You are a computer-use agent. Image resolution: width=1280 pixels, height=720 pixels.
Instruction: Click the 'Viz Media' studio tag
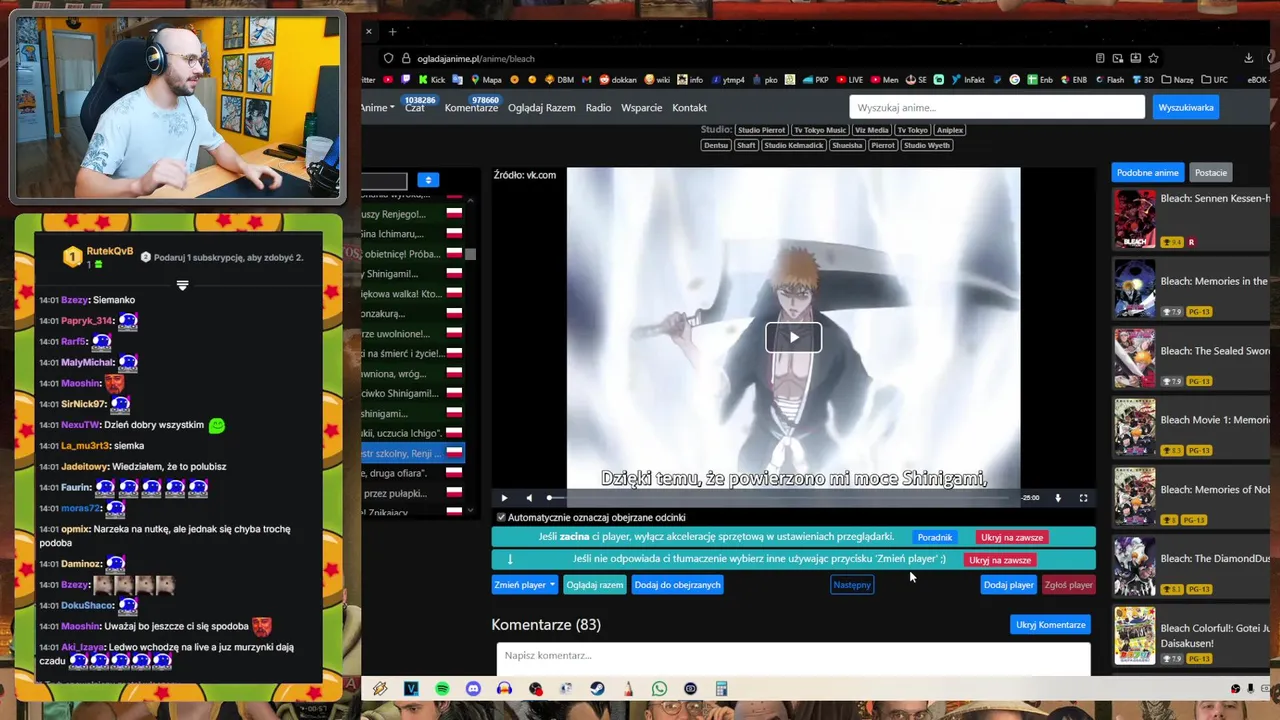pos(871,130)
